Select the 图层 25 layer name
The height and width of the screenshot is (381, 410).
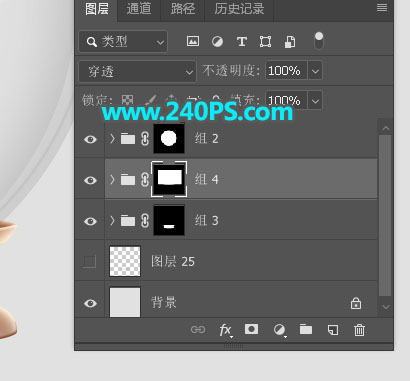(x=173, y=262)
